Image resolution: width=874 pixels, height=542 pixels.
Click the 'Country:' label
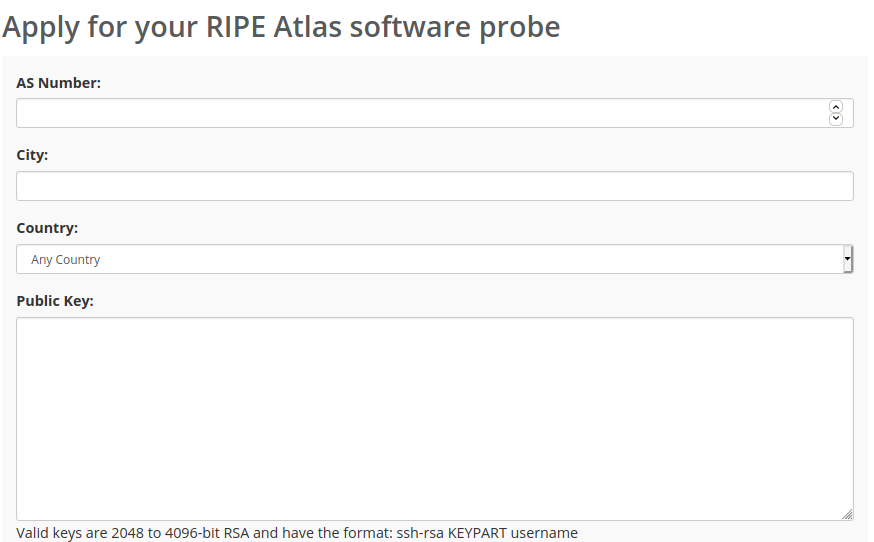[47, 228]
